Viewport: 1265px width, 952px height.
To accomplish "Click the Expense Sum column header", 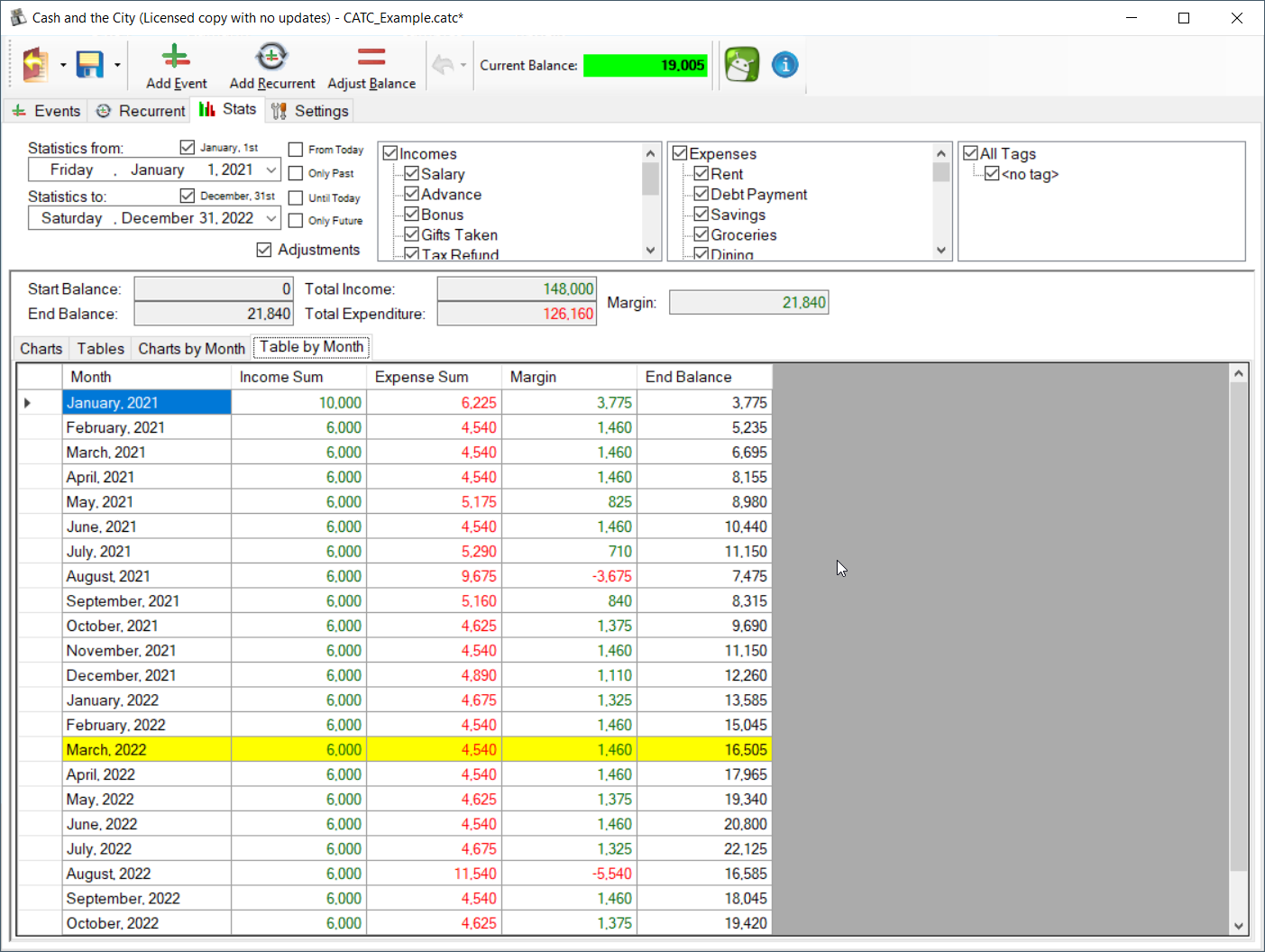I will coord(434,377).
